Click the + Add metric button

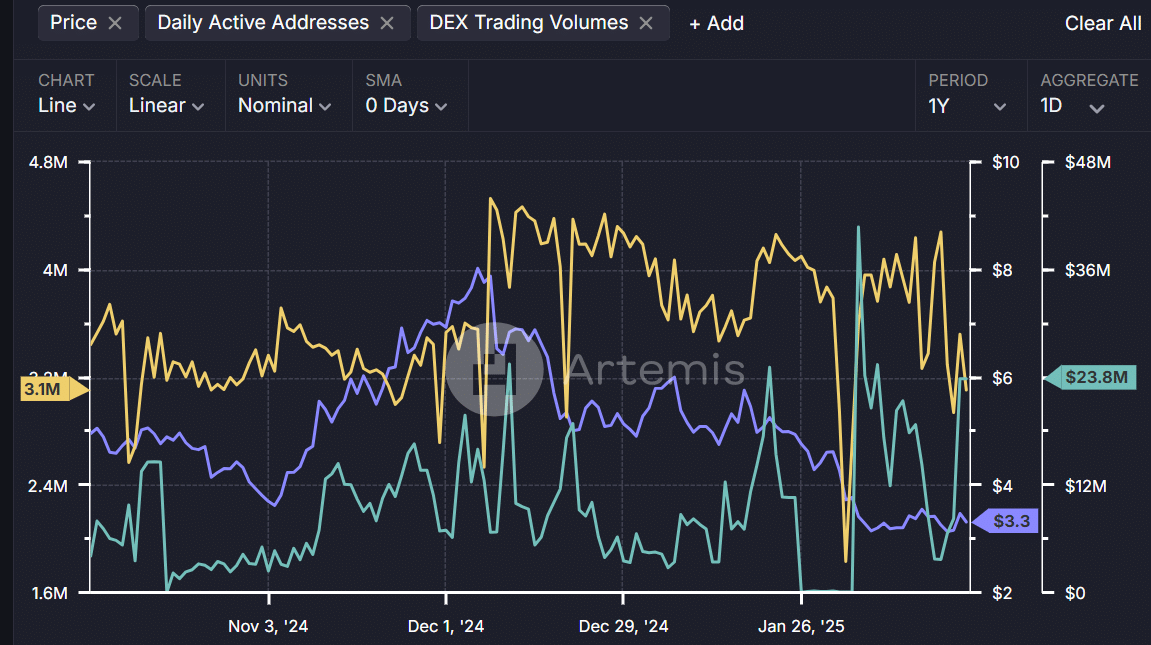click(x=716, y=23)
